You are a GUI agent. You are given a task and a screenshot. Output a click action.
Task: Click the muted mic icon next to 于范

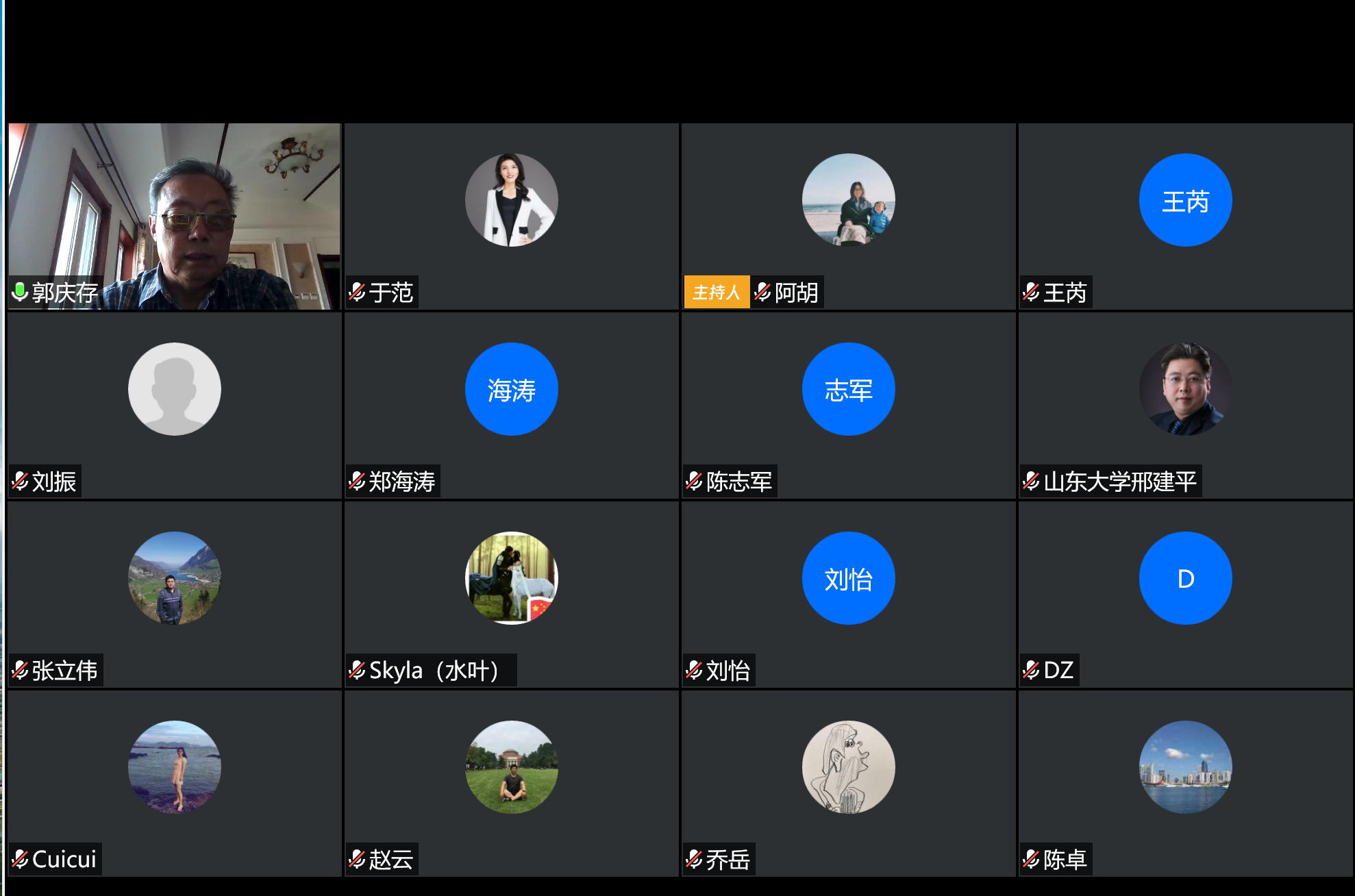357,293
